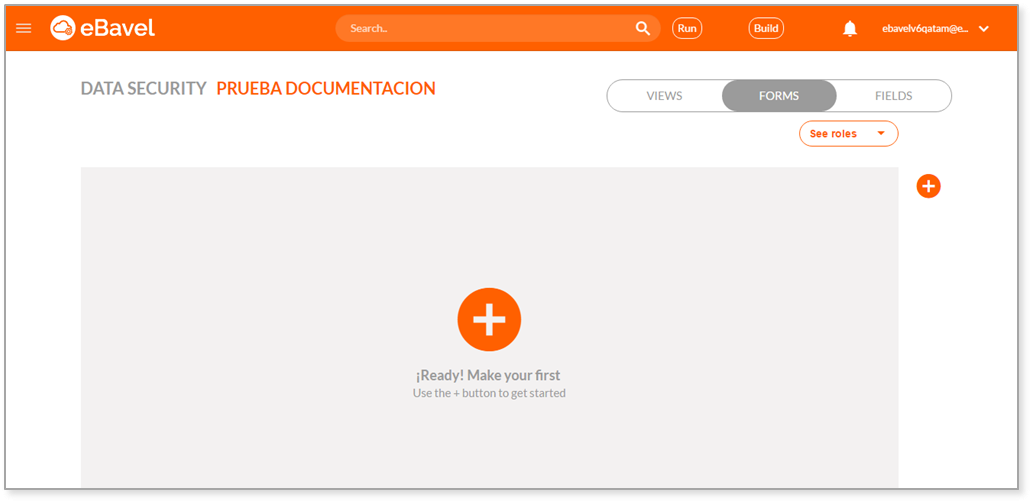
Task: Open the See roles dropdown
Action: click(x=848, y=134)
